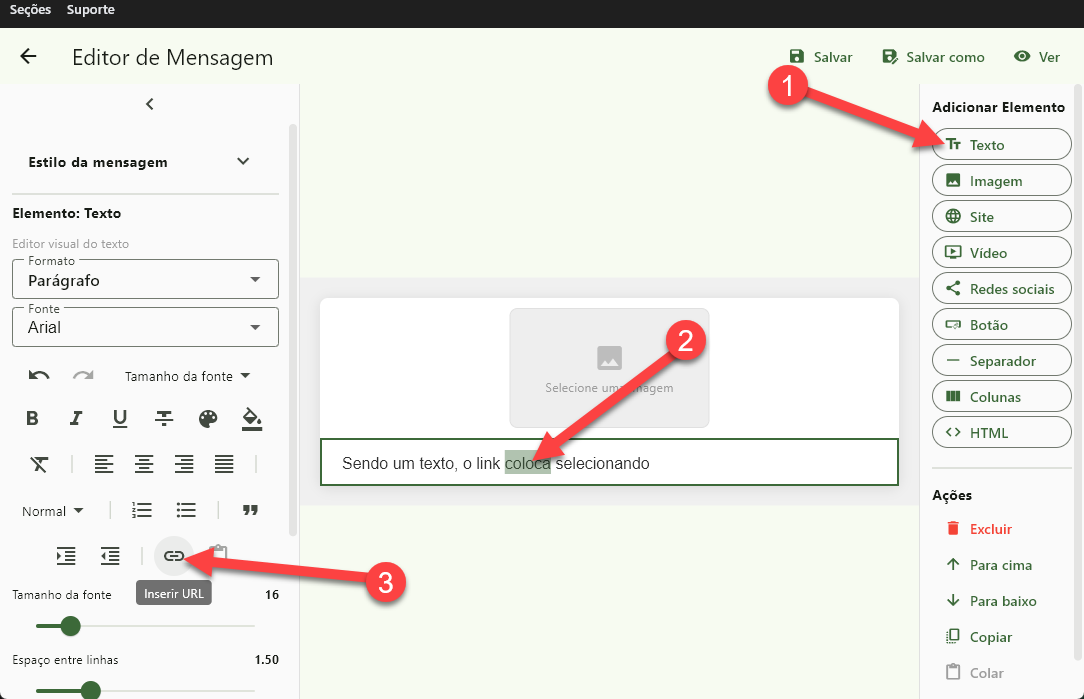Click the background fill color icon
Screen dimensions: 1084x699
(252, 418)
